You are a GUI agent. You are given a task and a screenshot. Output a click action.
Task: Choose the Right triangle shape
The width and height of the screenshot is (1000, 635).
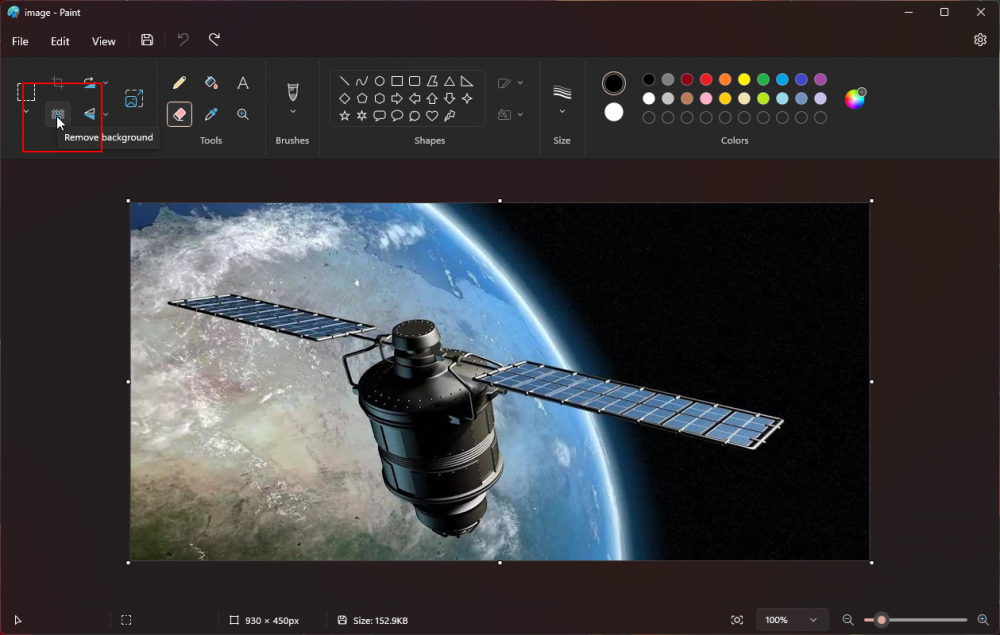(x=467, y=81)
